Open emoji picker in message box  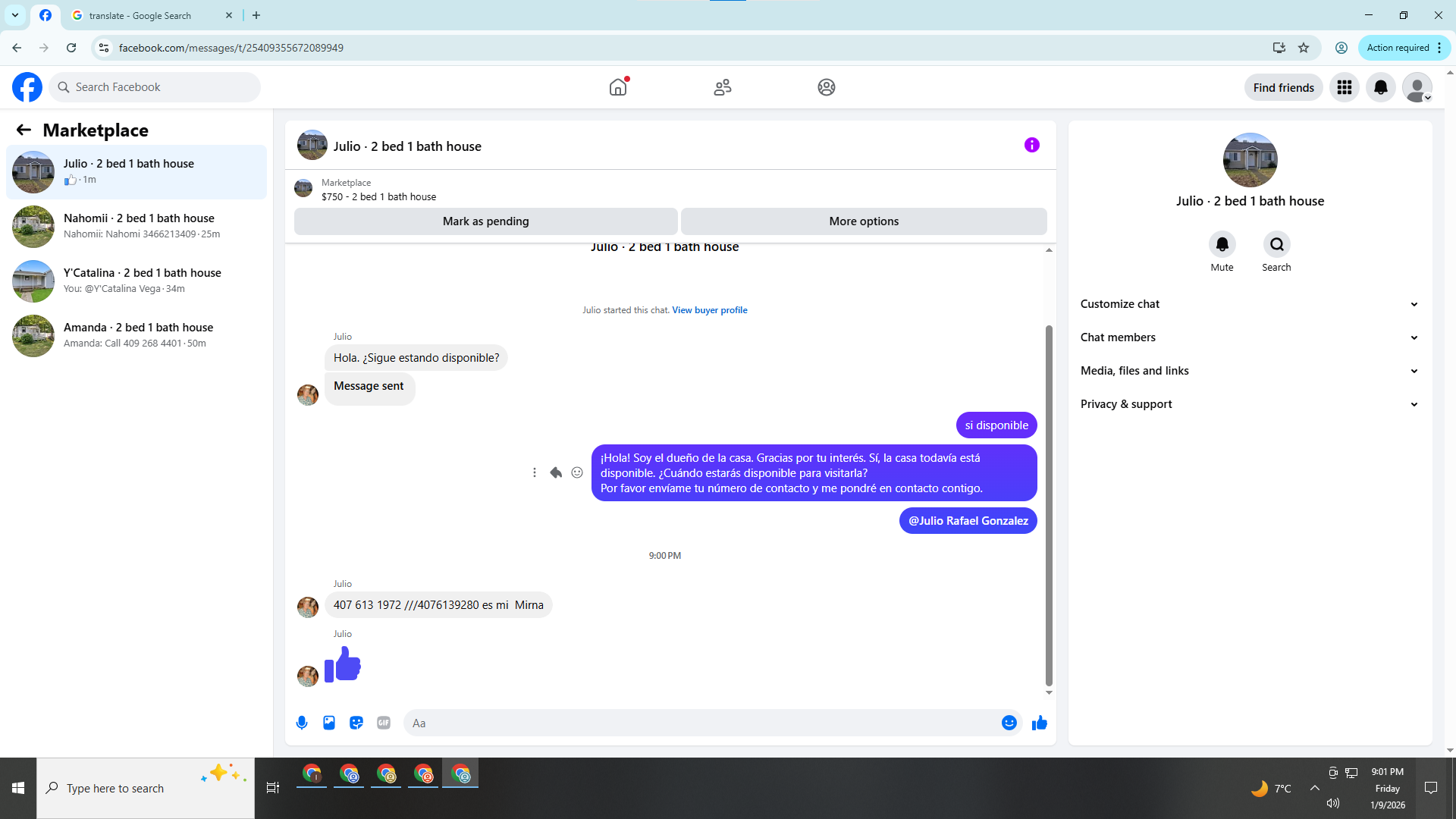coord(1009,723)
